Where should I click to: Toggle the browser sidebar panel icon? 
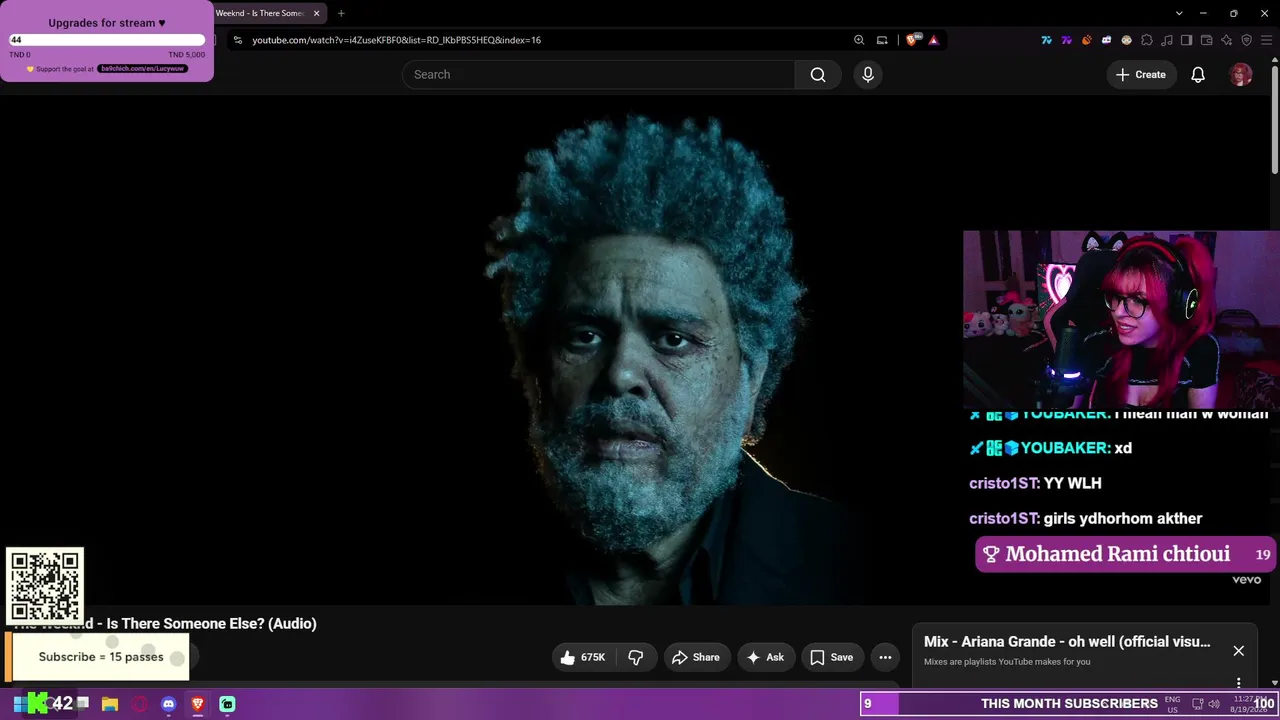pos(1186,40)
